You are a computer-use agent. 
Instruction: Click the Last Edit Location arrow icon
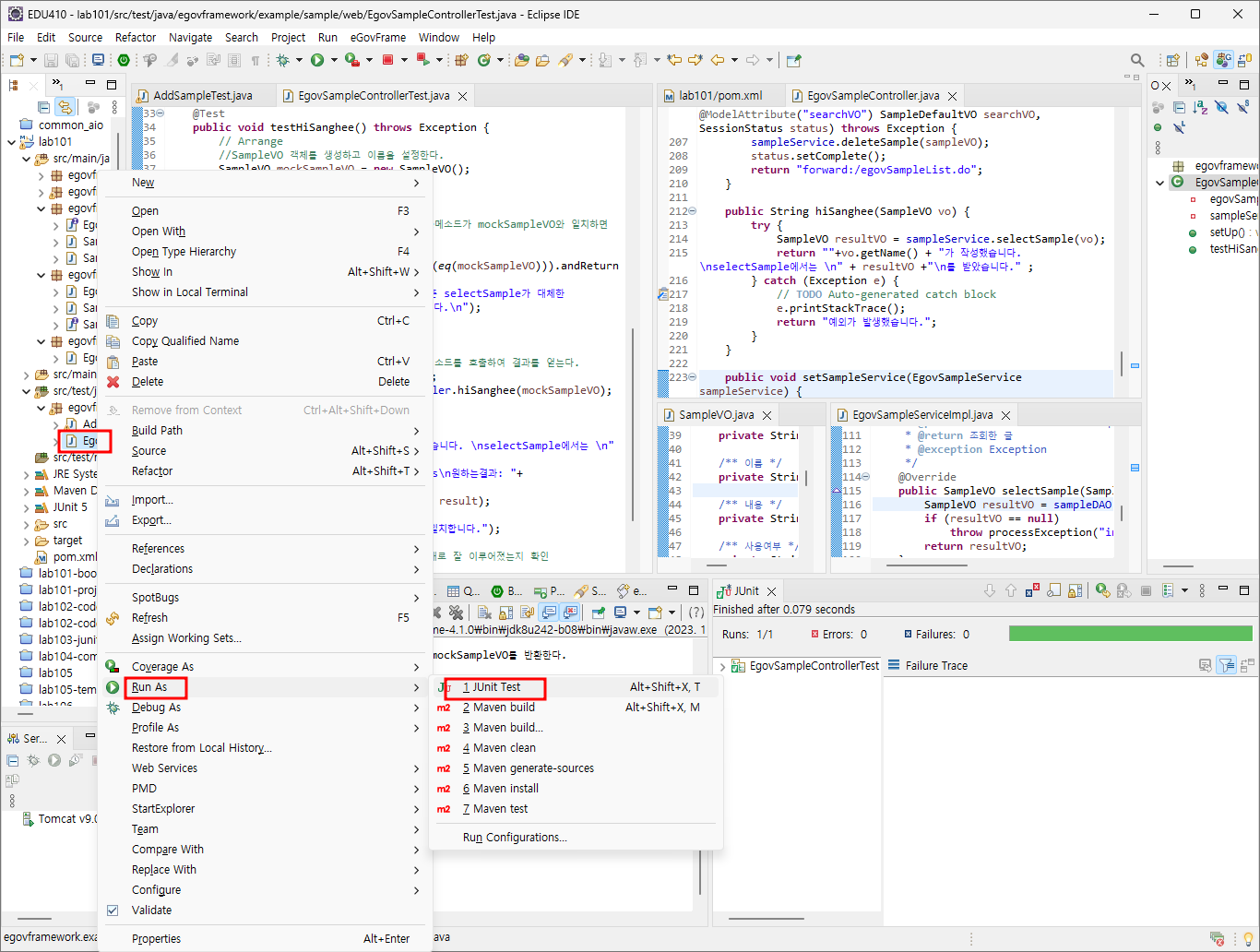point(675,60)
